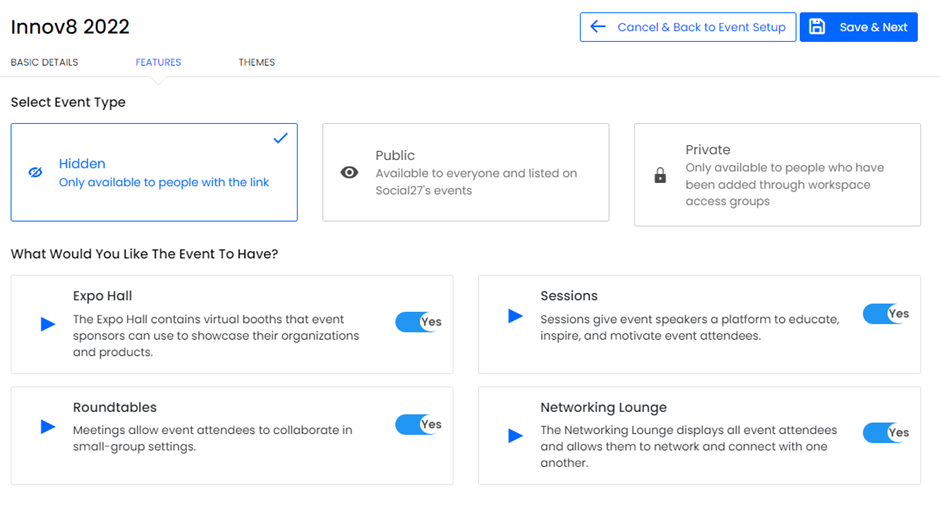Disable the Sessions feature toggle

[885, 314]
